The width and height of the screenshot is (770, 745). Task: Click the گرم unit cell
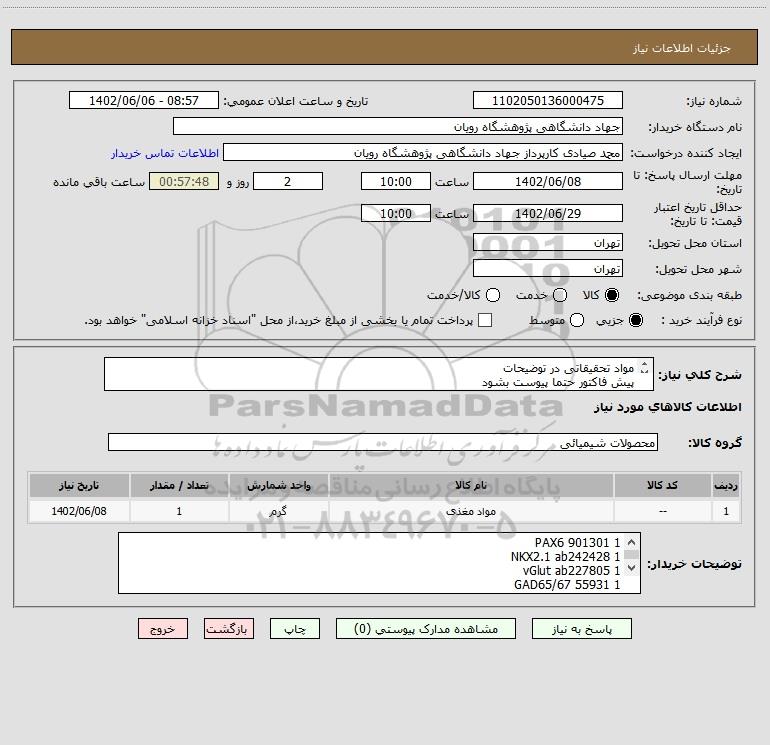[x=278, y=511]
